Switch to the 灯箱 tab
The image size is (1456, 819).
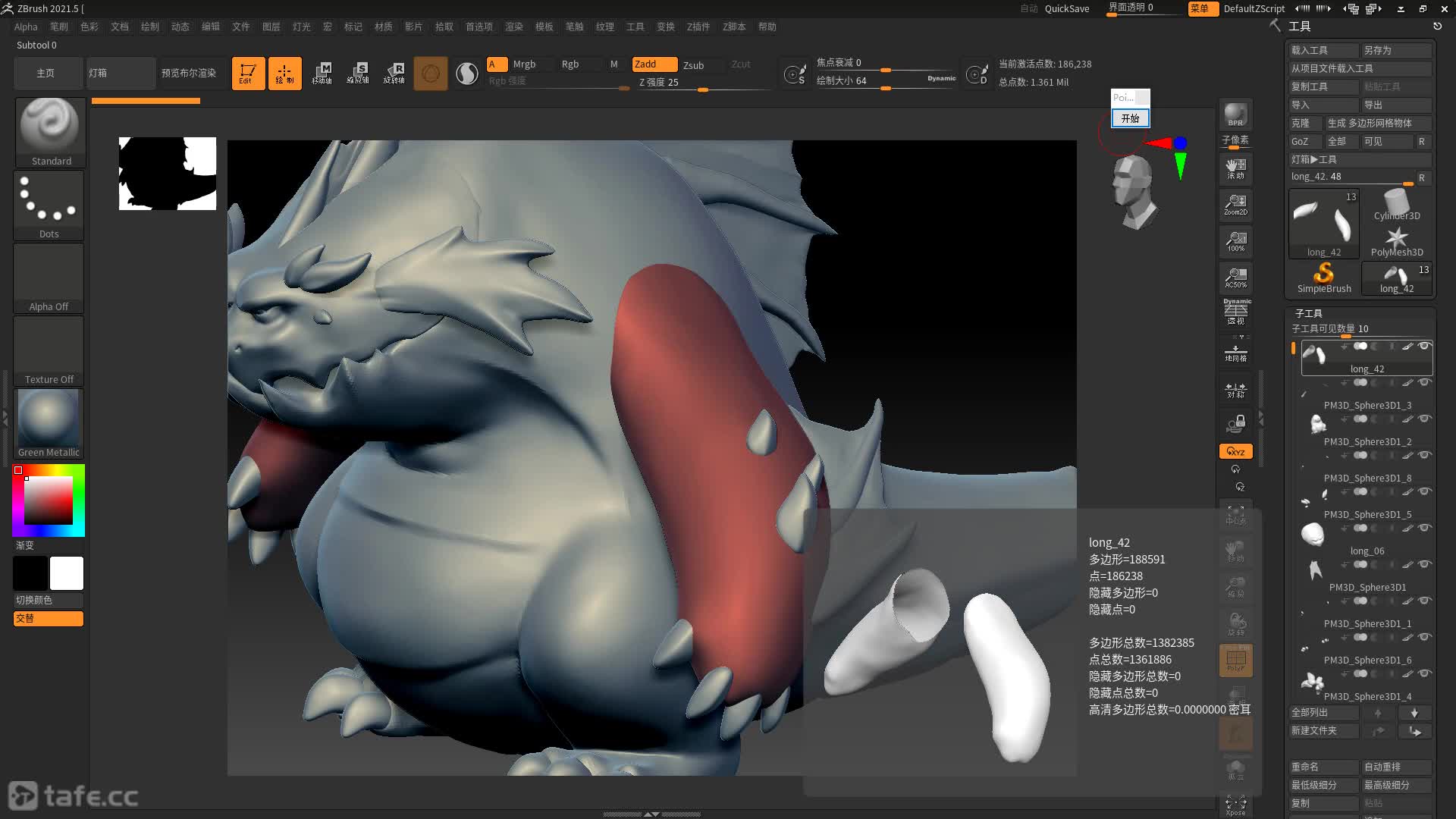click(97, 72)
